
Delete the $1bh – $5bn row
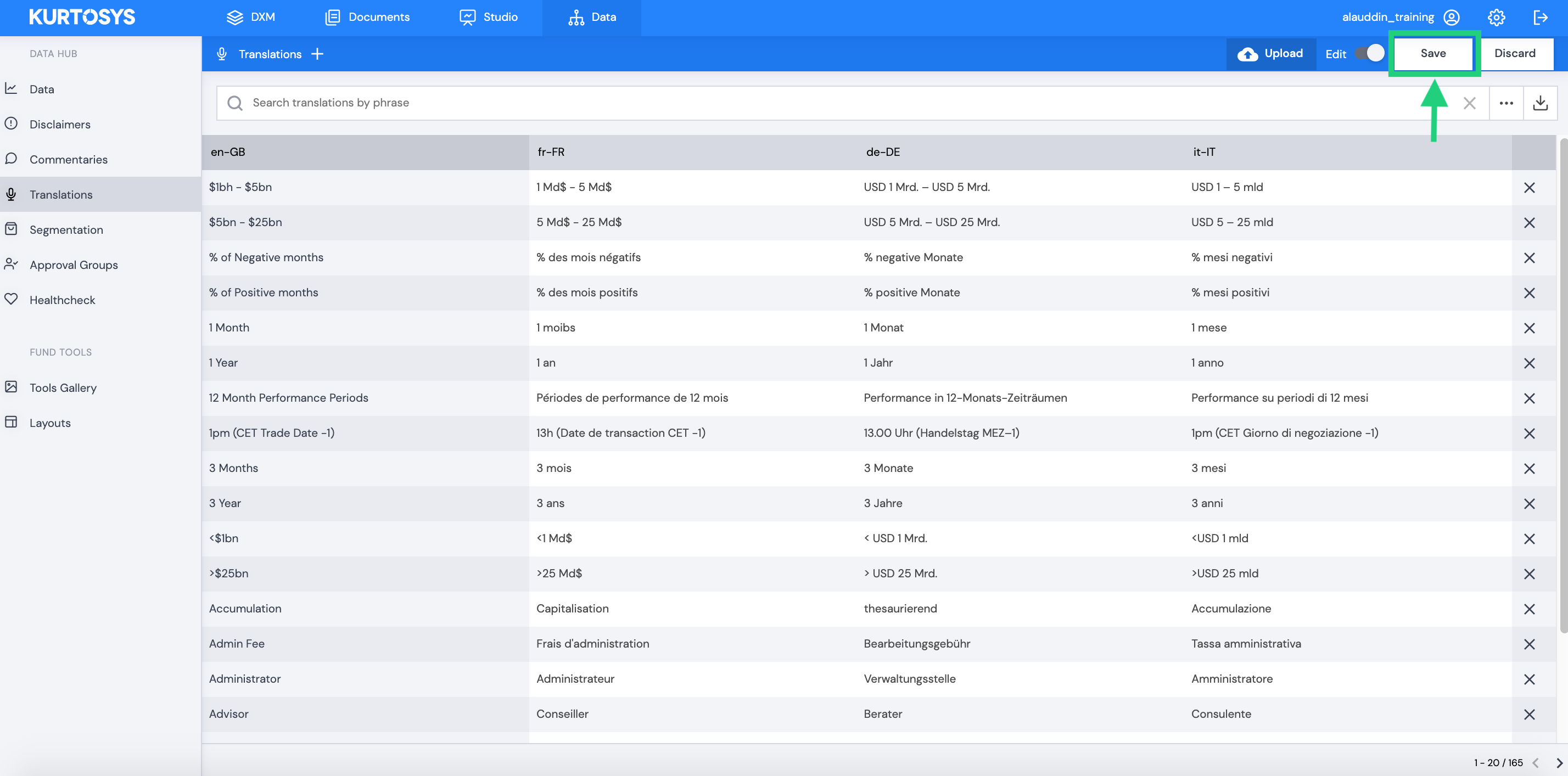[1529, 188]
